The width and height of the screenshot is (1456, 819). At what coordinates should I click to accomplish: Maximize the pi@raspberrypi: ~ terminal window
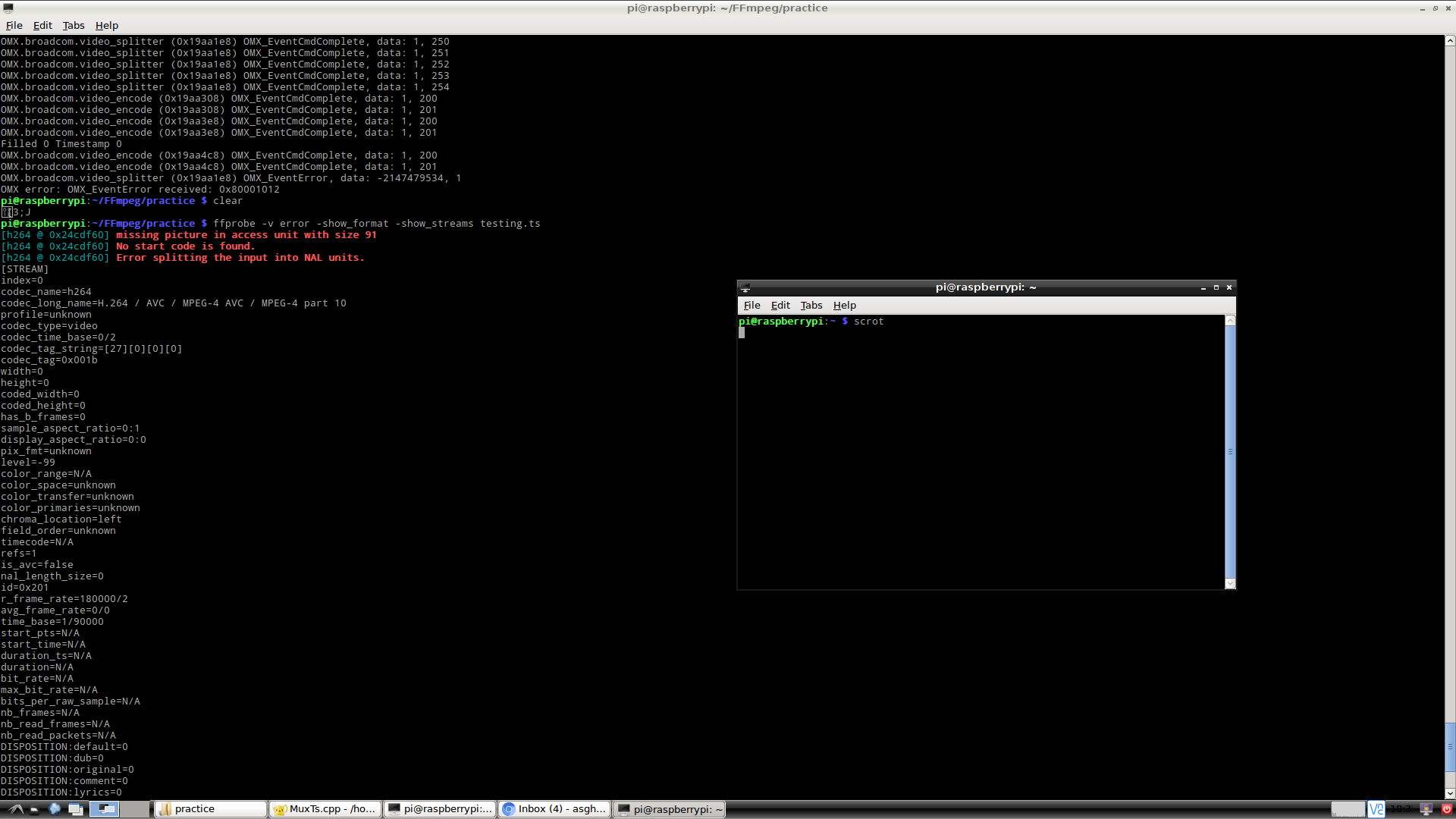click(x=1216, y=287)
